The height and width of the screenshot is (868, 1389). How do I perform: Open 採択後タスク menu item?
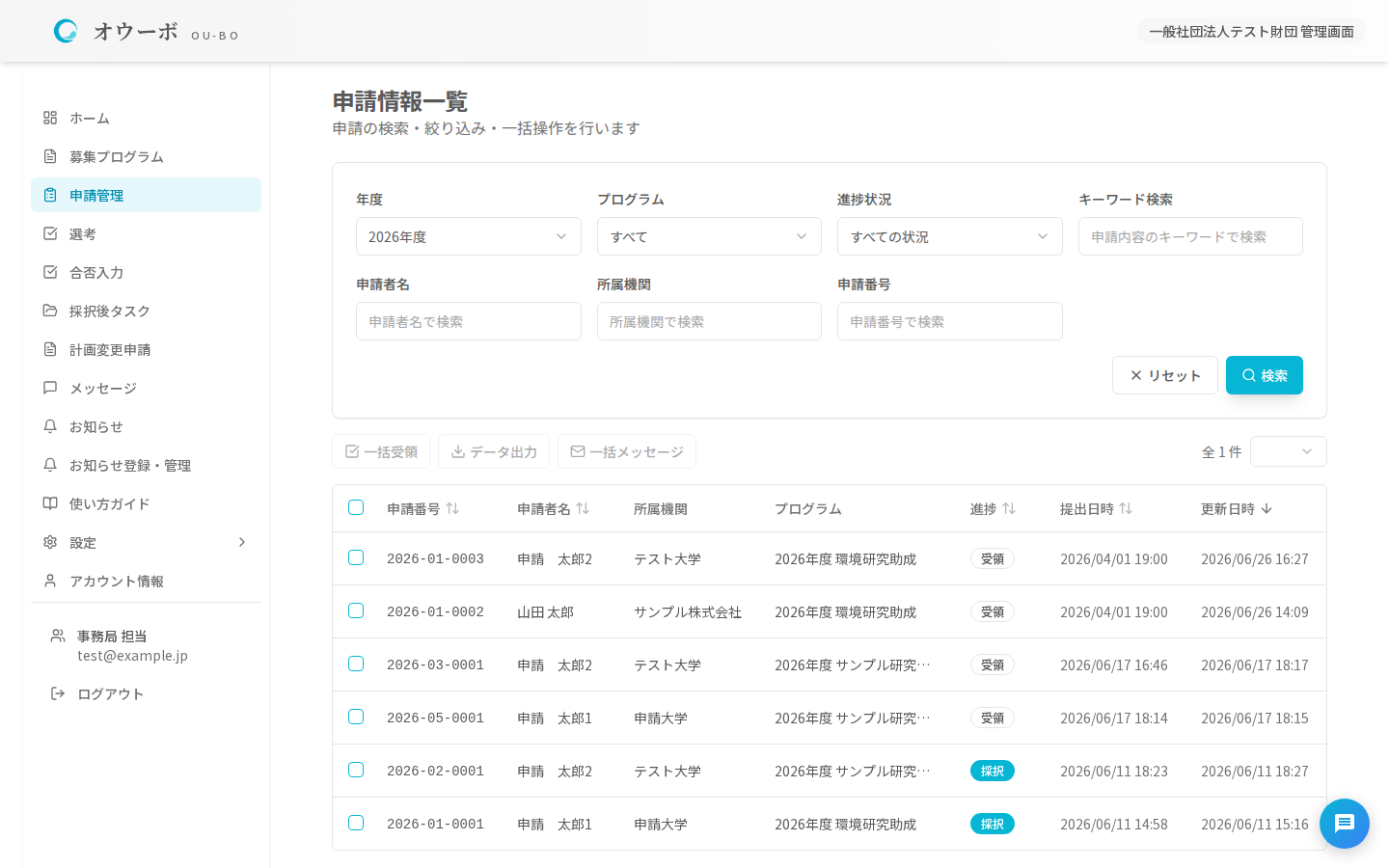click(146, 311)
